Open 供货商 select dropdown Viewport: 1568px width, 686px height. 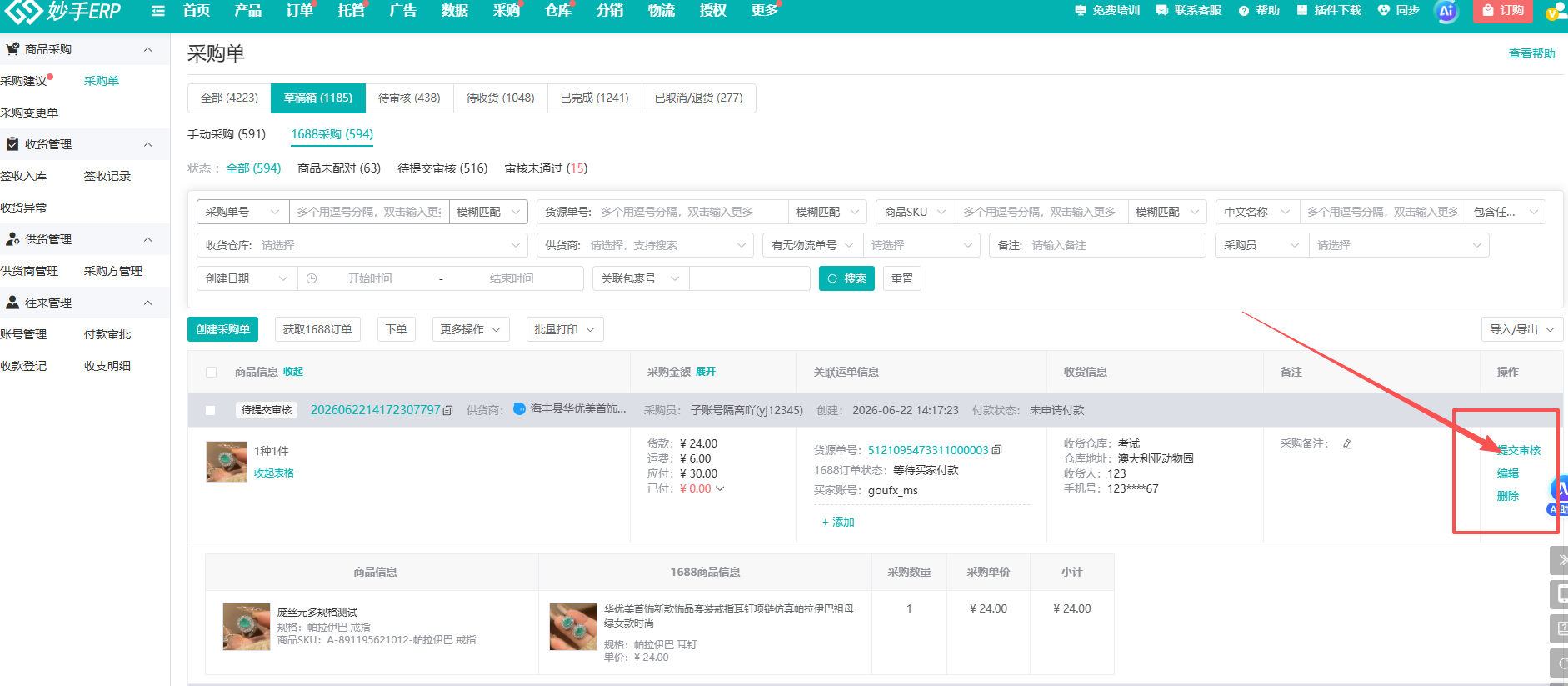pyautogui.click(x=646, y=245)
